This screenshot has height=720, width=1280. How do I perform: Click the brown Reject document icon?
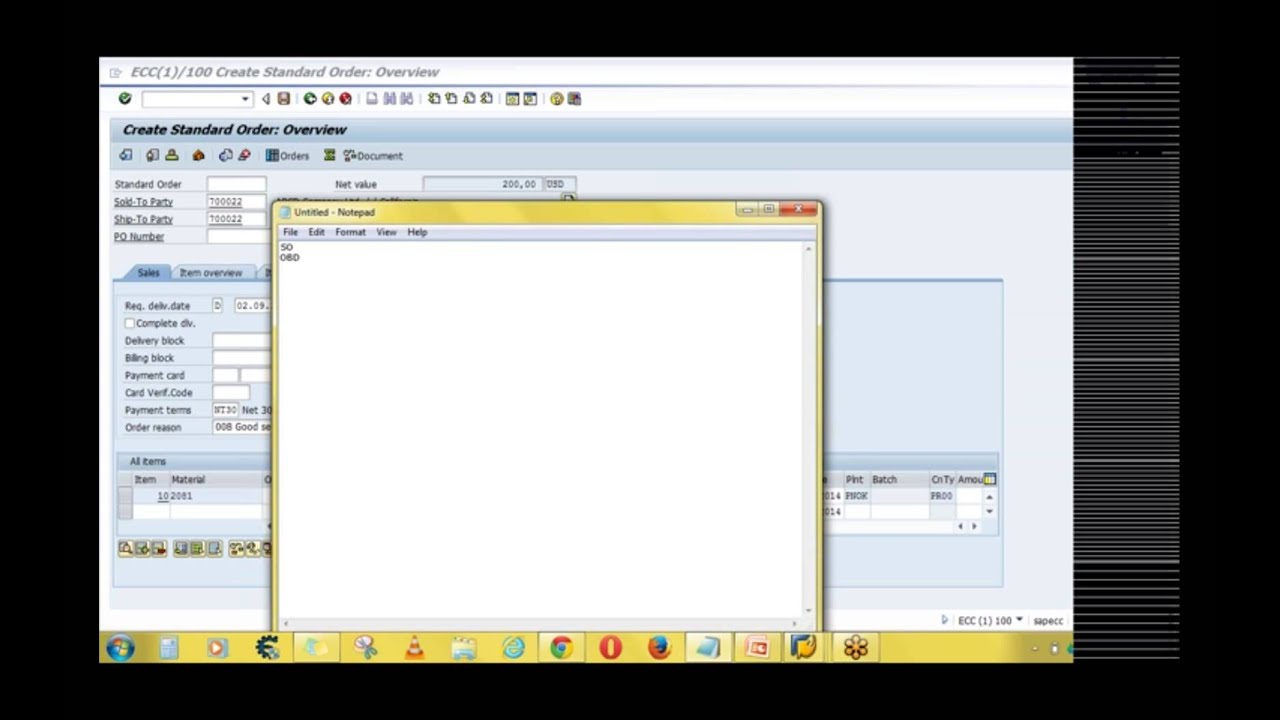[198, 155]
